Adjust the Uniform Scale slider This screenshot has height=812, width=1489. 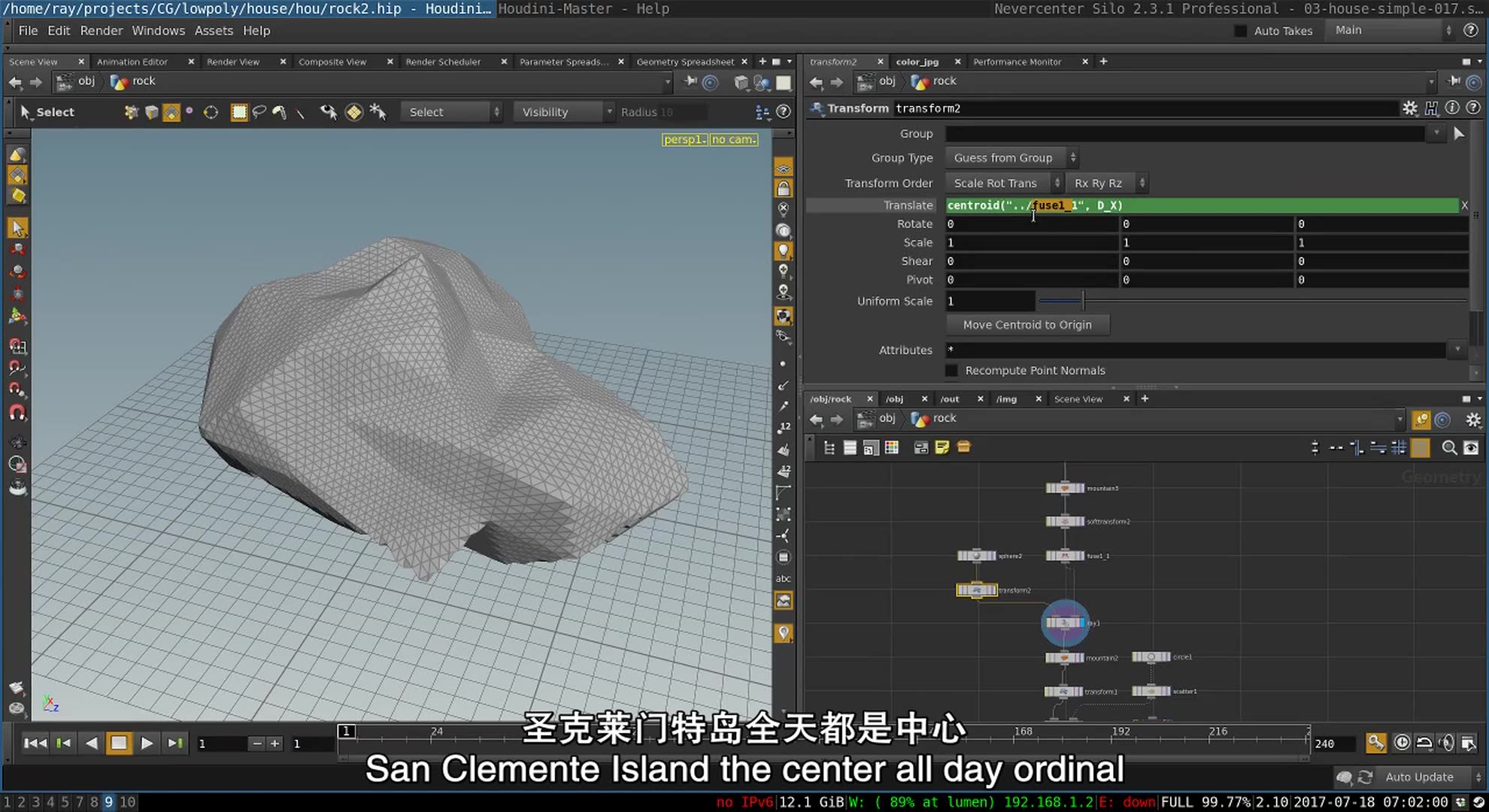pos(1083,301)
